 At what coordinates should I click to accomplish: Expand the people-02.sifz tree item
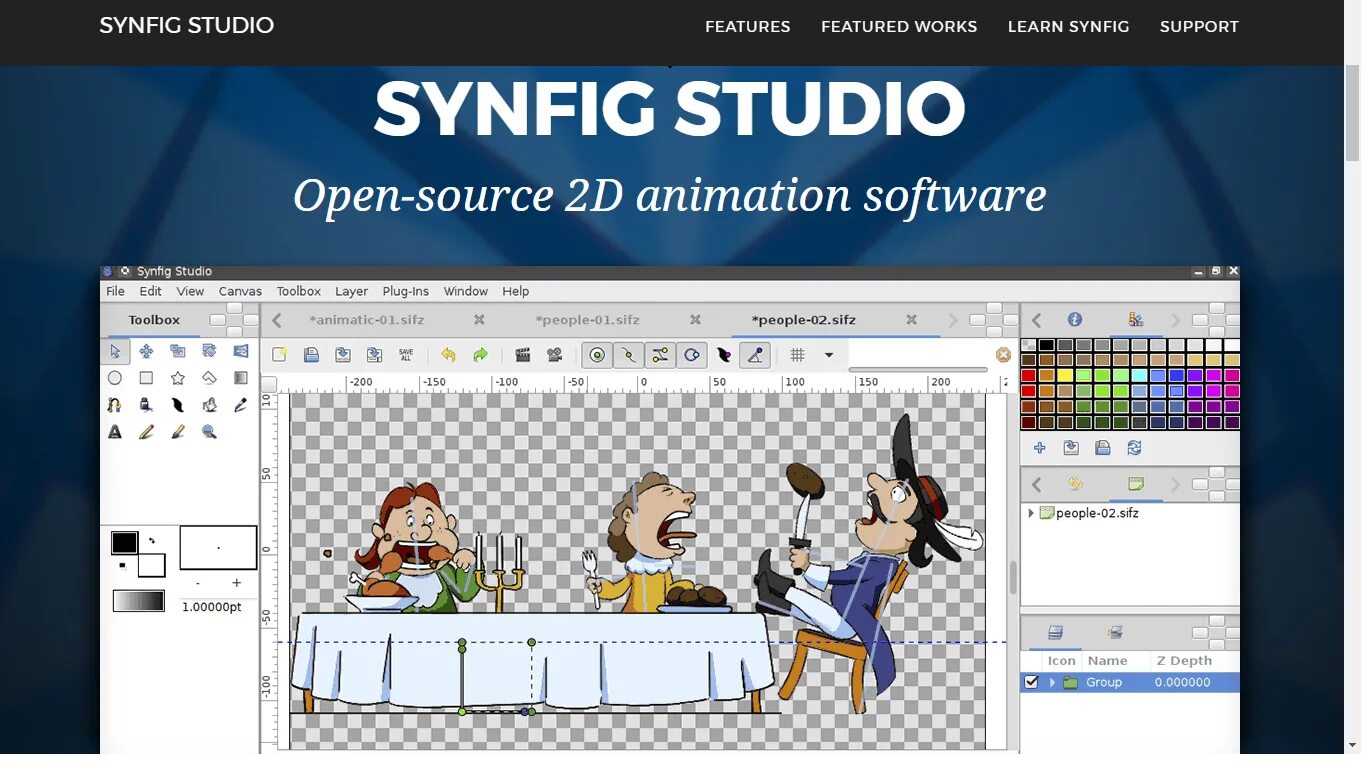click(1030, 513)
